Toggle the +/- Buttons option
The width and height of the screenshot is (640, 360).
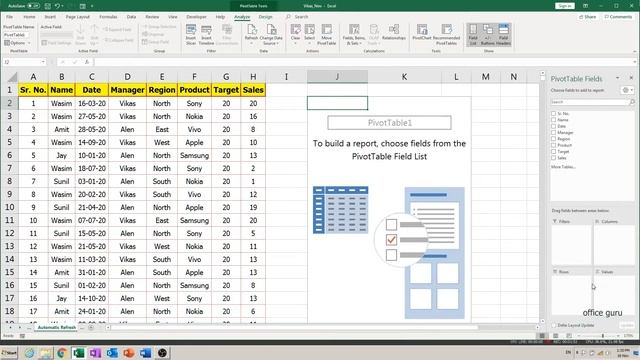(x=488, y=34)
